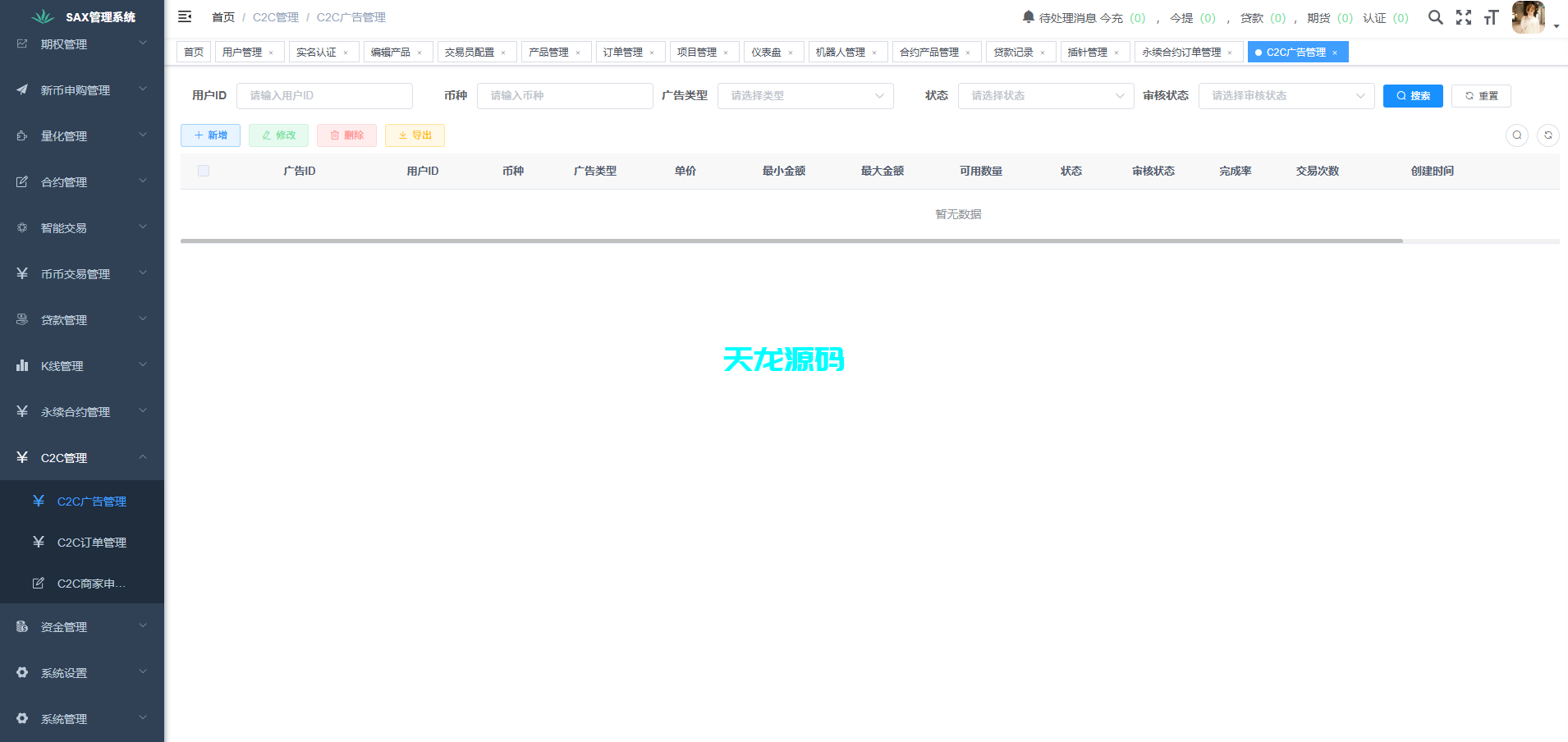
Task: Click the 用户ID input field
Action: click(x=324, y=95)
